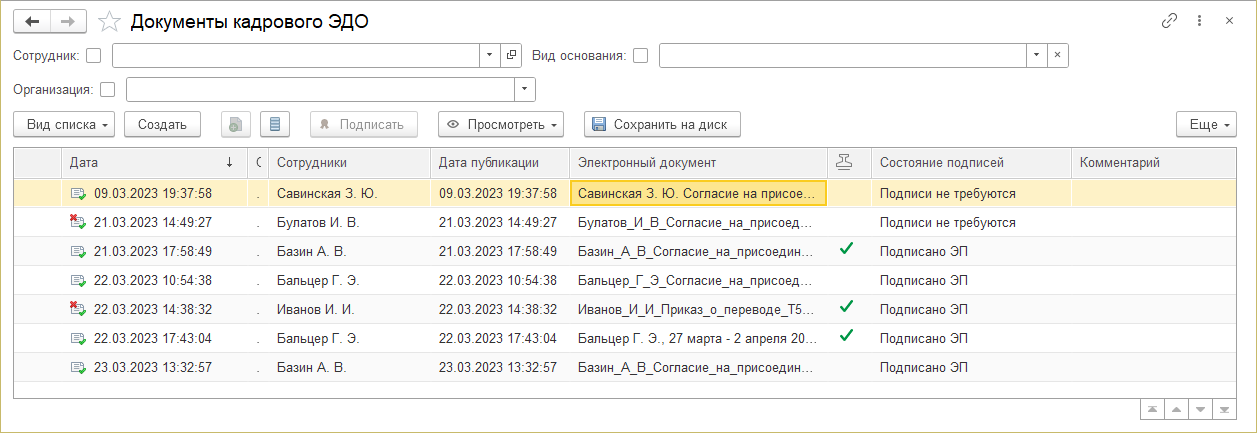Click the list view toolbar icon
The width and height of the screenshot is (1257, 433).
coord(275,124)
